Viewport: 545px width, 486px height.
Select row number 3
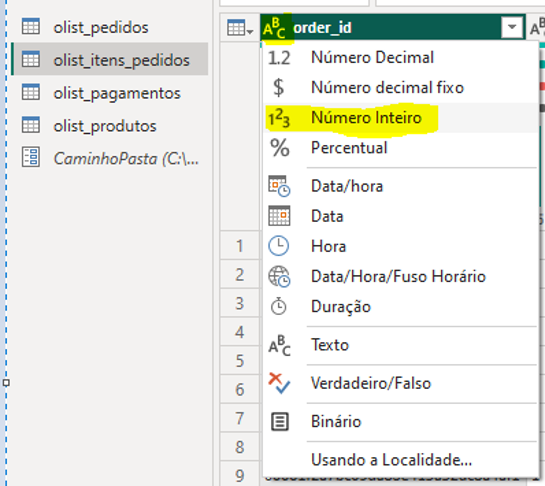[x=240, y=303]
